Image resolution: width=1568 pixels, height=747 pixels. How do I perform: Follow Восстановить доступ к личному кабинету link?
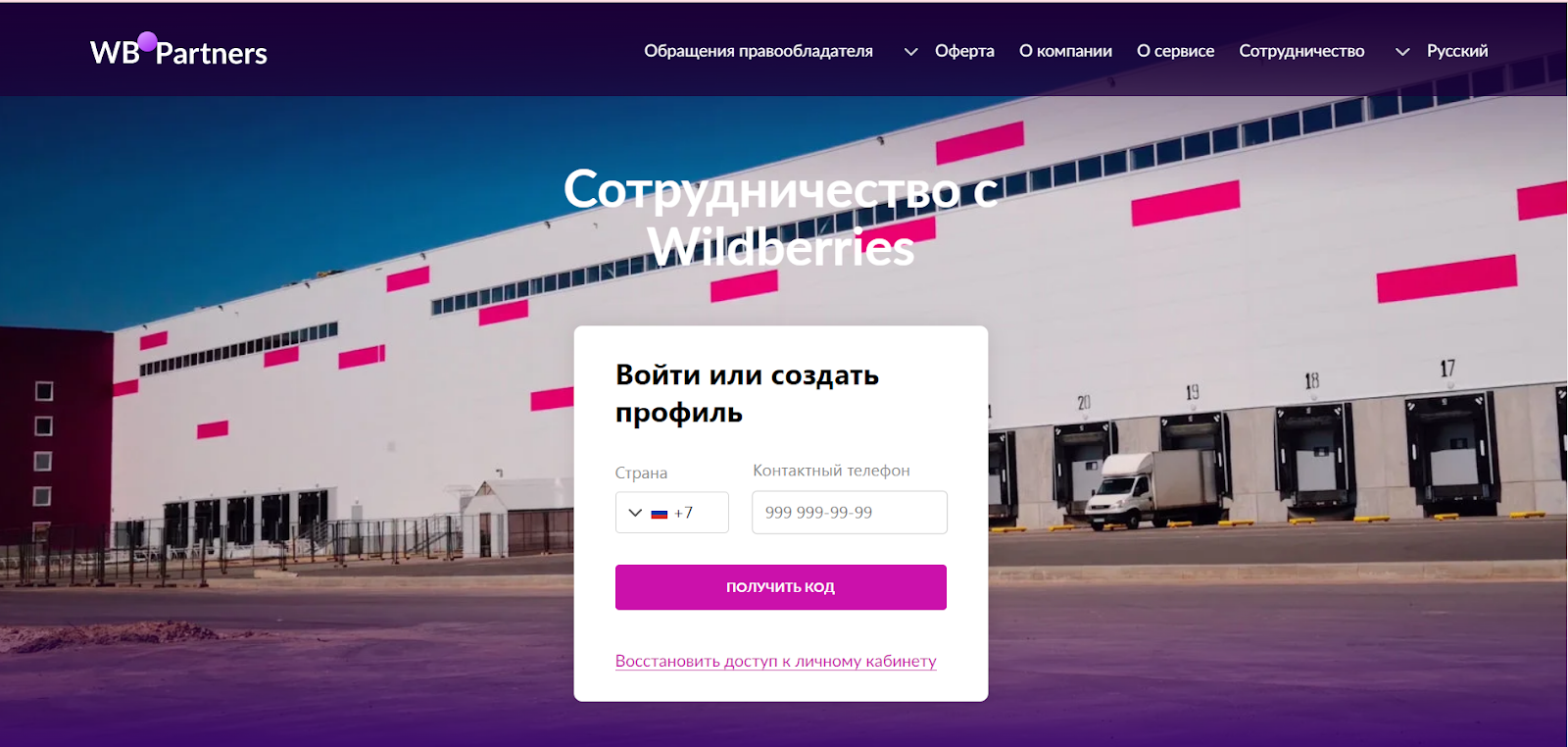click(775, 661)
